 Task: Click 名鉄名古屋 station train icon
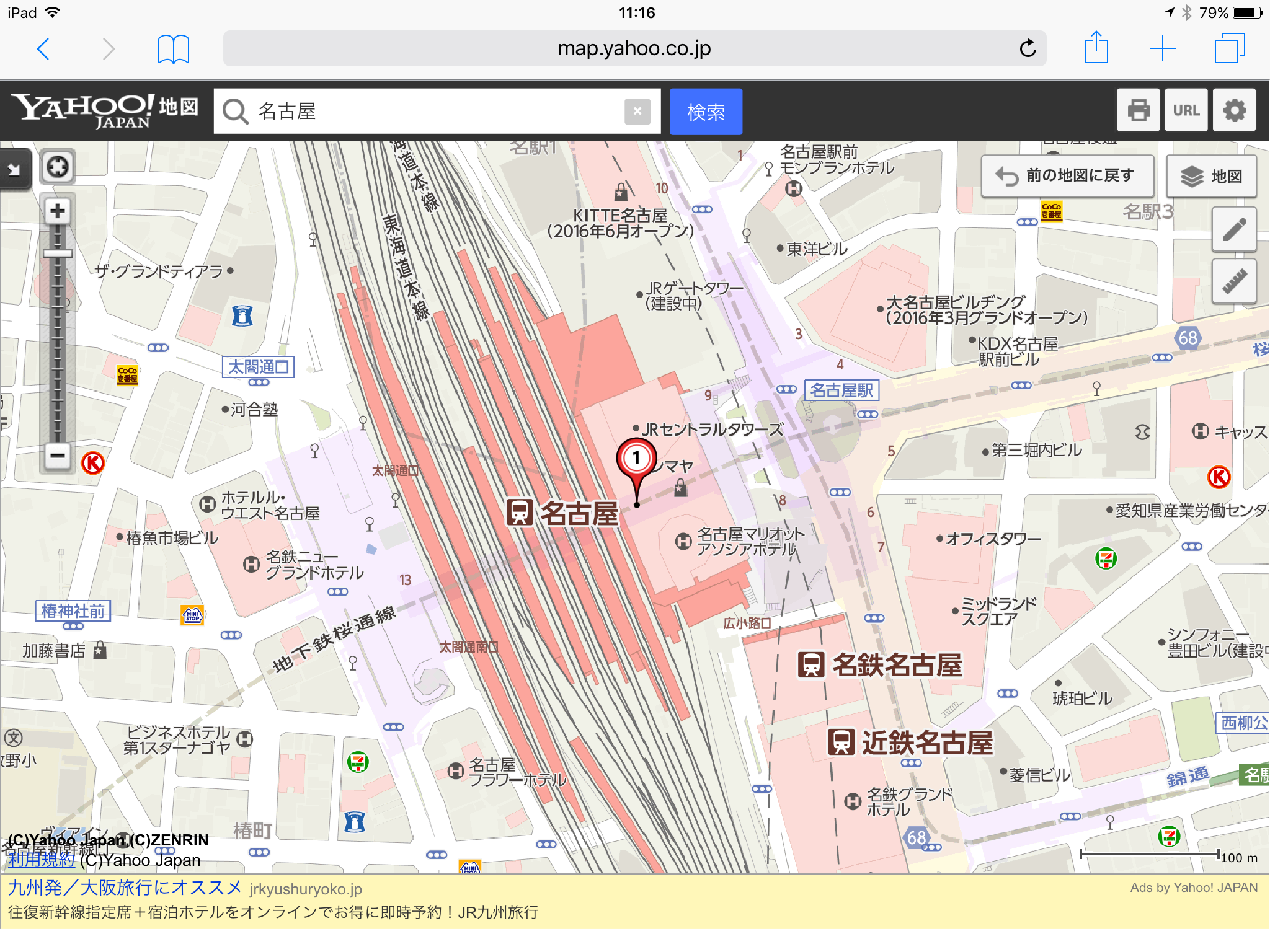(810, 664)
